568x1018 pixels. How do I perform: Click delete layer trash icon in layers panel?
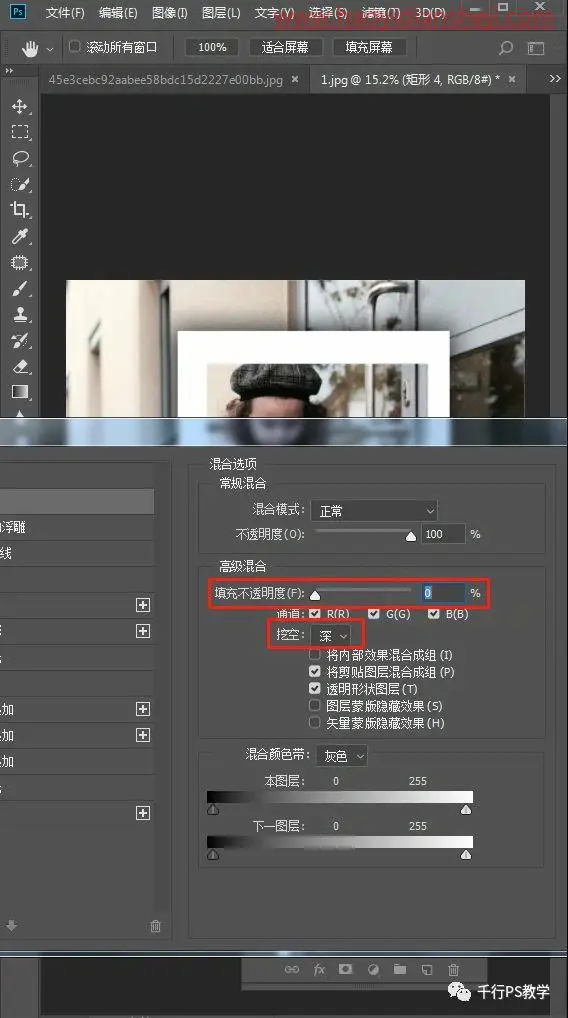tap(454, 970)
